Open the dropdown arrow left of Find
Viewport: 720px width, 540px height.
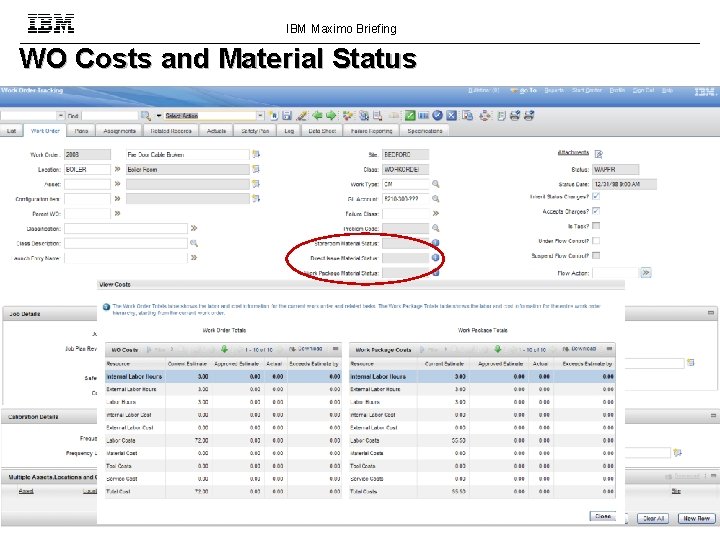(x=61, y=116)
